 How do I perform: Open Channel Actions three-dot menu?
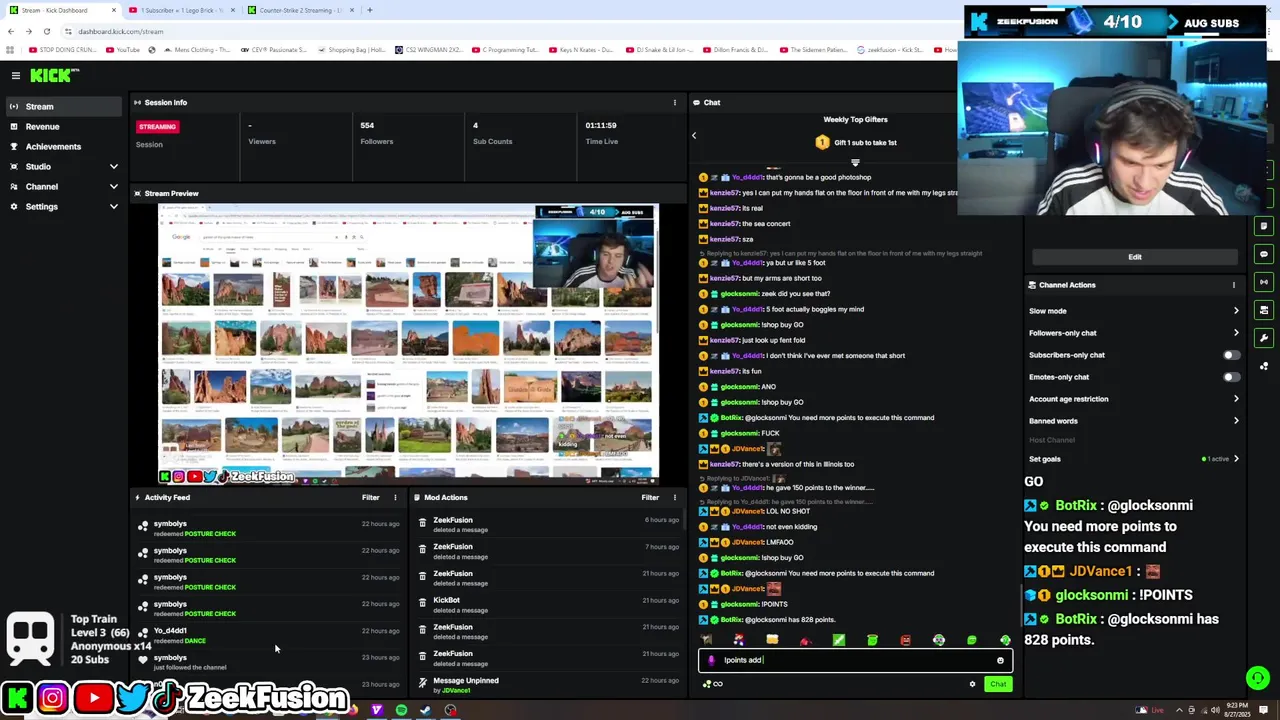coord(1233,285)
